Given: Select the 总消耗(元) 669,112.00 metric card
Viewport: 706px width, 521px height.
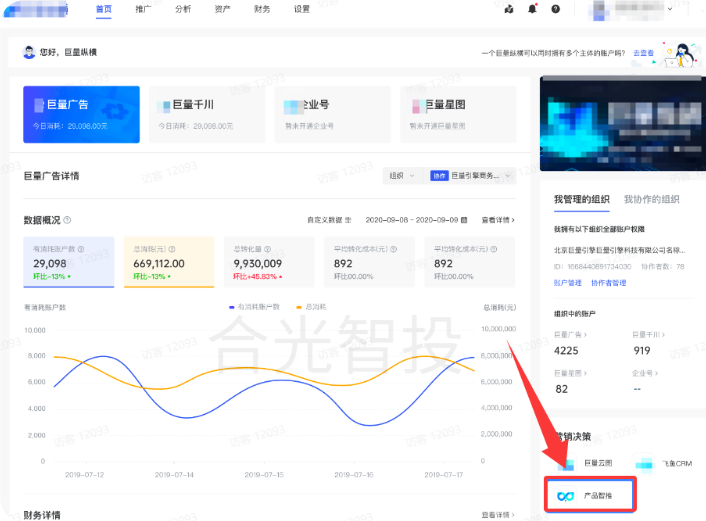Looking at the screenshot, I should [x=169, y=262].
